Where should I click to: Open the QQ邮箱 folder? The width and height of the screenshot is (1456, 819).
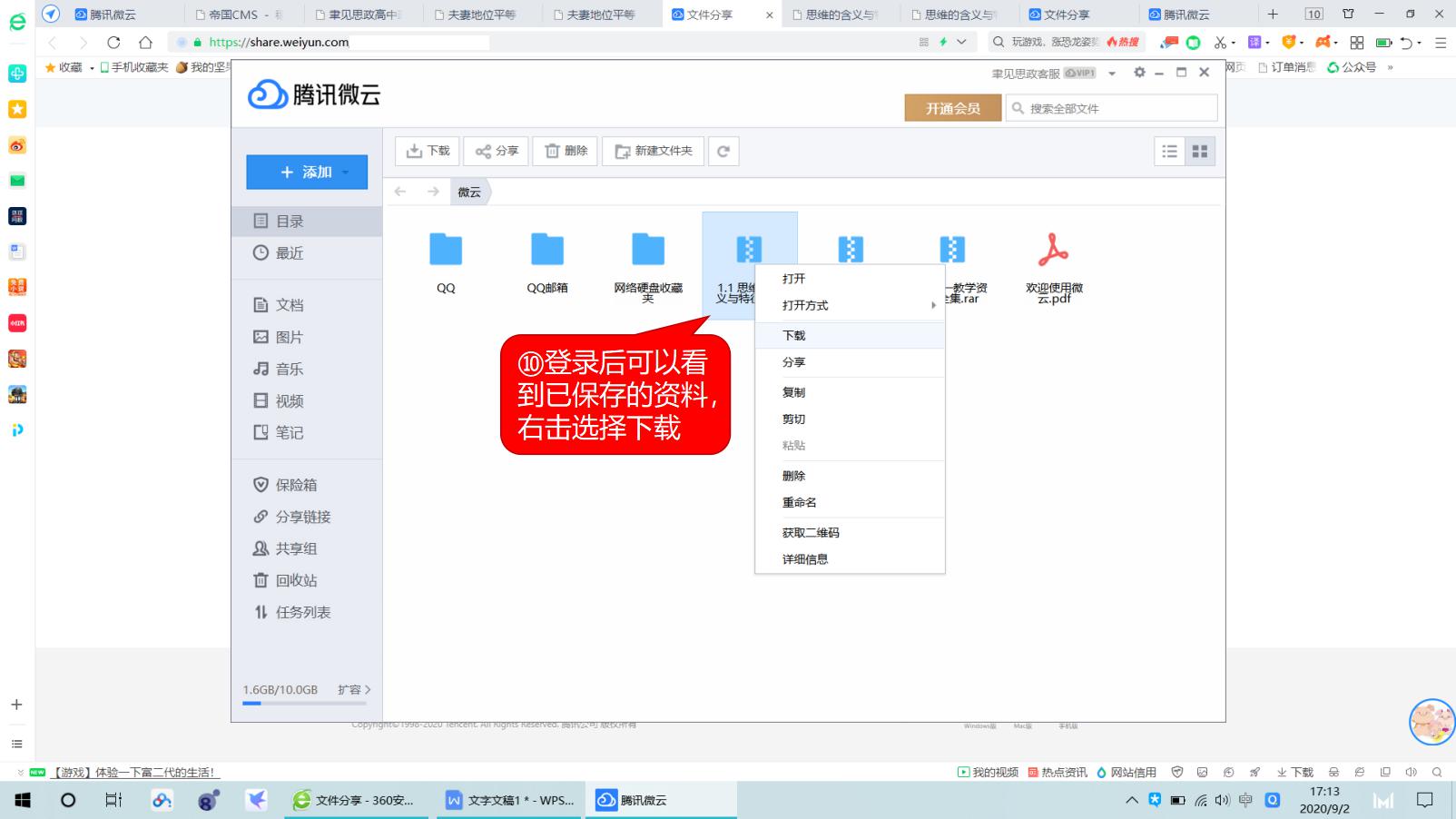[x=547, y=263]
